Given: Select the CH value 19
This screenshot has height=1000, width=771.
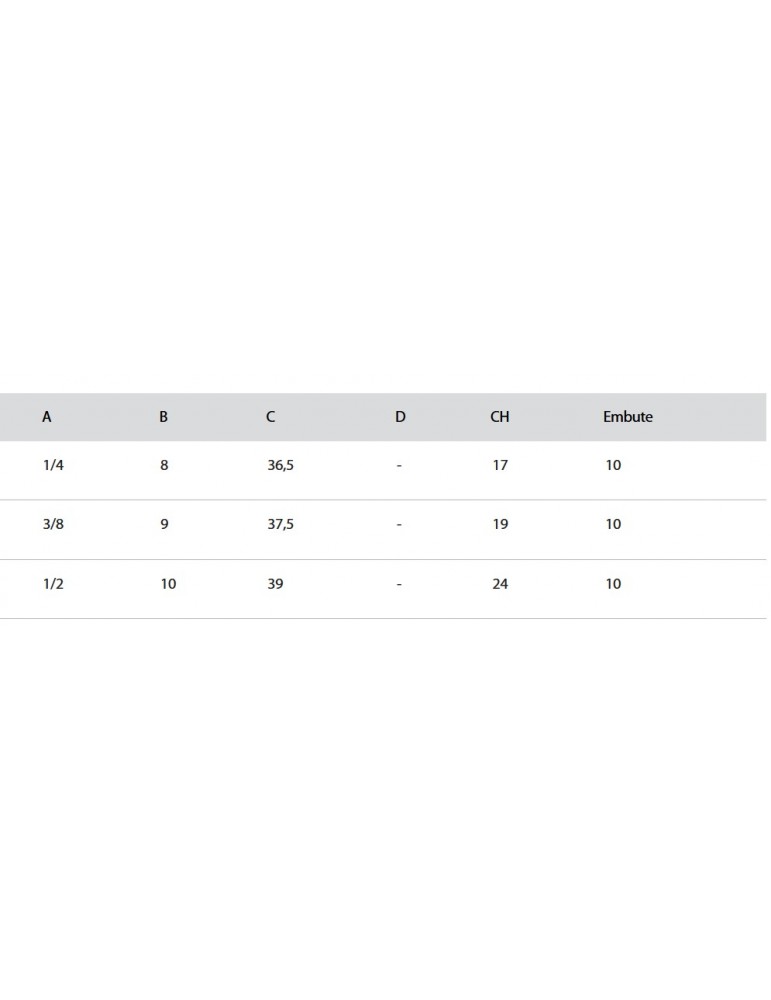Looking at the screenshot, I should (x=500, y=524).
